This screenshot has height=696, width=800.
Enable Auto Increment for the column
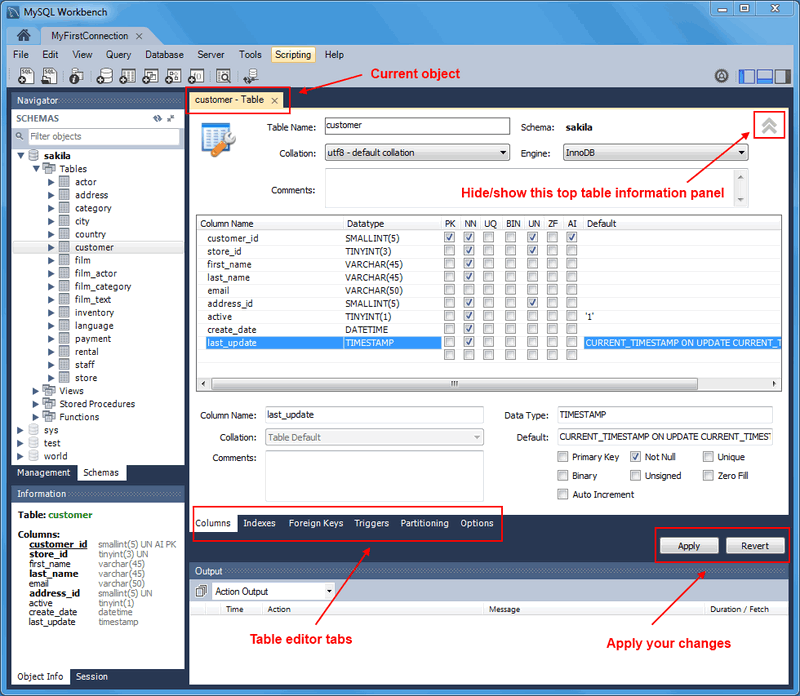[562, 493]
